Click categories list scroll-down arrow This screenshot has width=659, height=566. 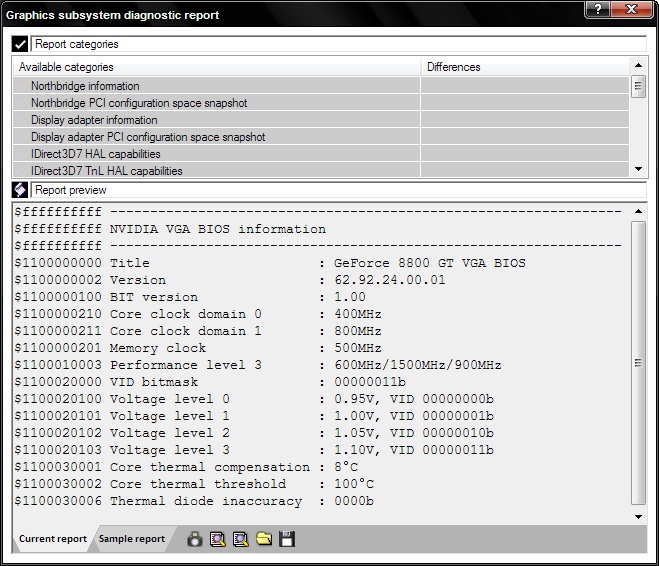click(x=638, y=169)
